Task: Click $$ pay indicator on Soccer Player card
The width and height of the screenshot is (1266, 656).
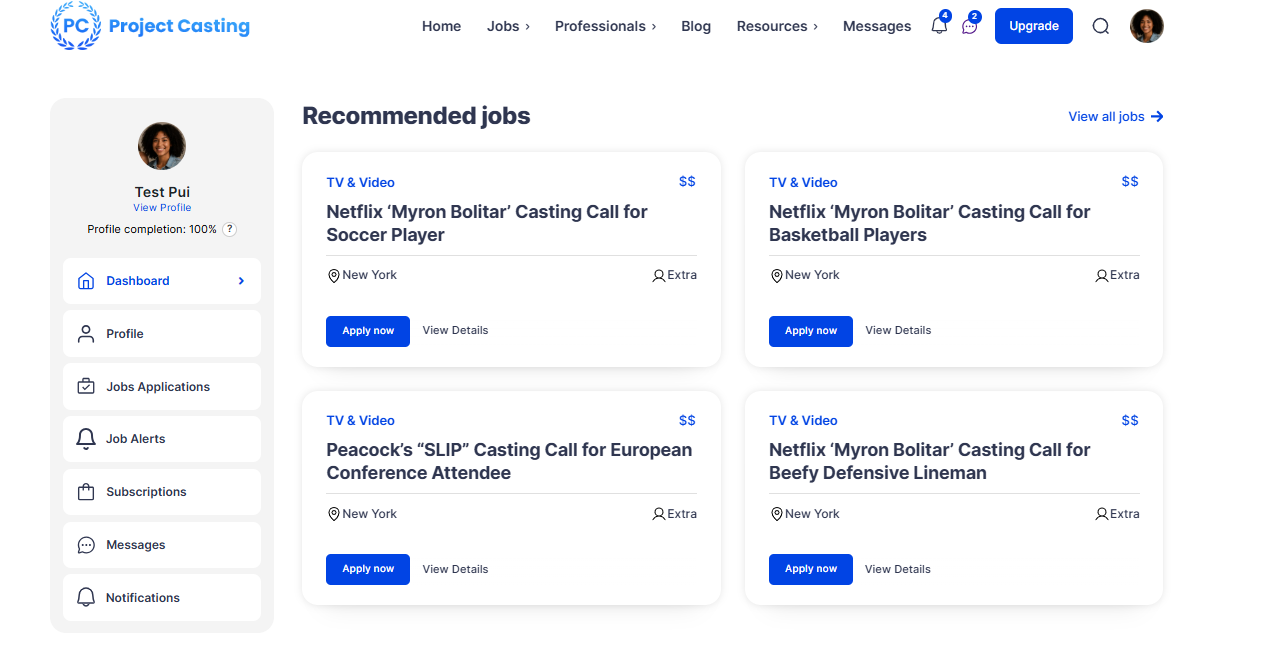Action: tap(687, 181)
